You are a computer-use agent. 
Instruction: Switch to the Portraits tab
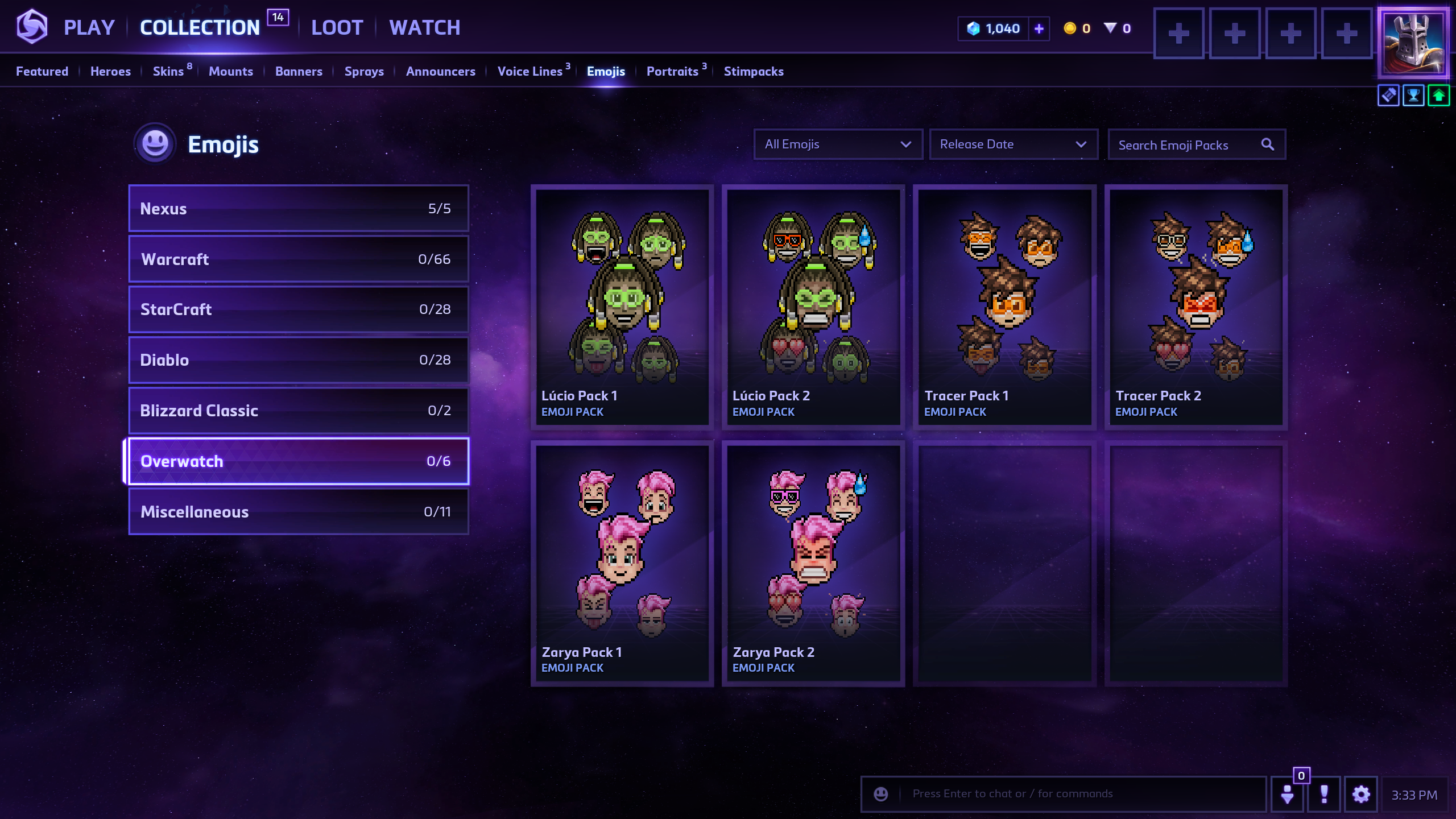[672, 71]
